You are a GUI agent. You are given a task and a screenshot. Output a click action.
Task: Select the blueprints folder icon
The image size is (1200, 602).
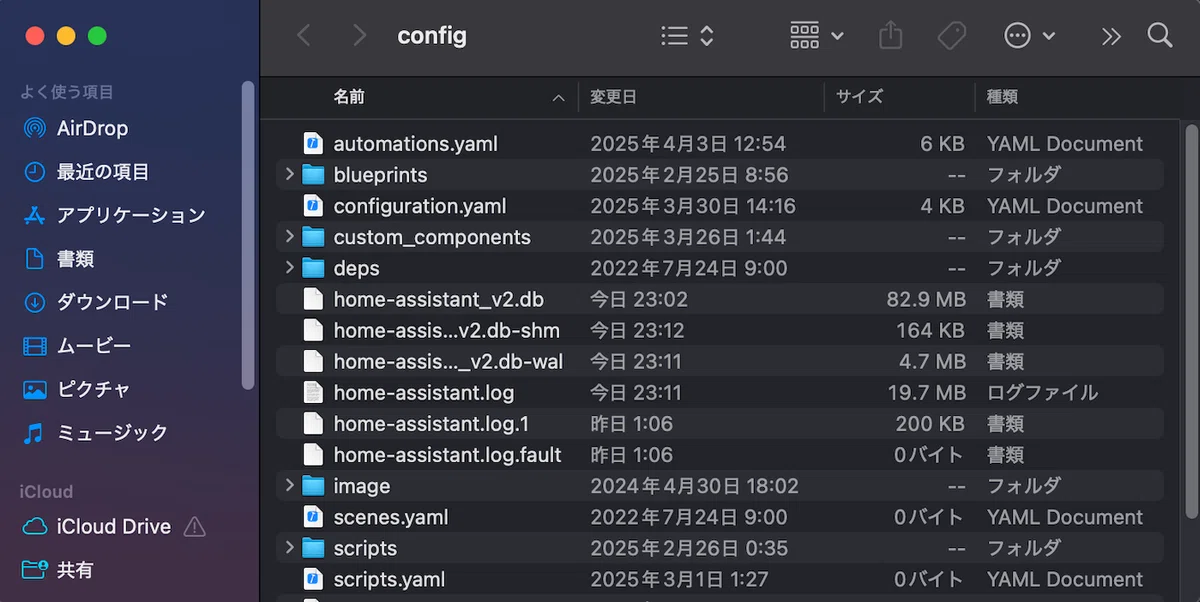(314, 175)
